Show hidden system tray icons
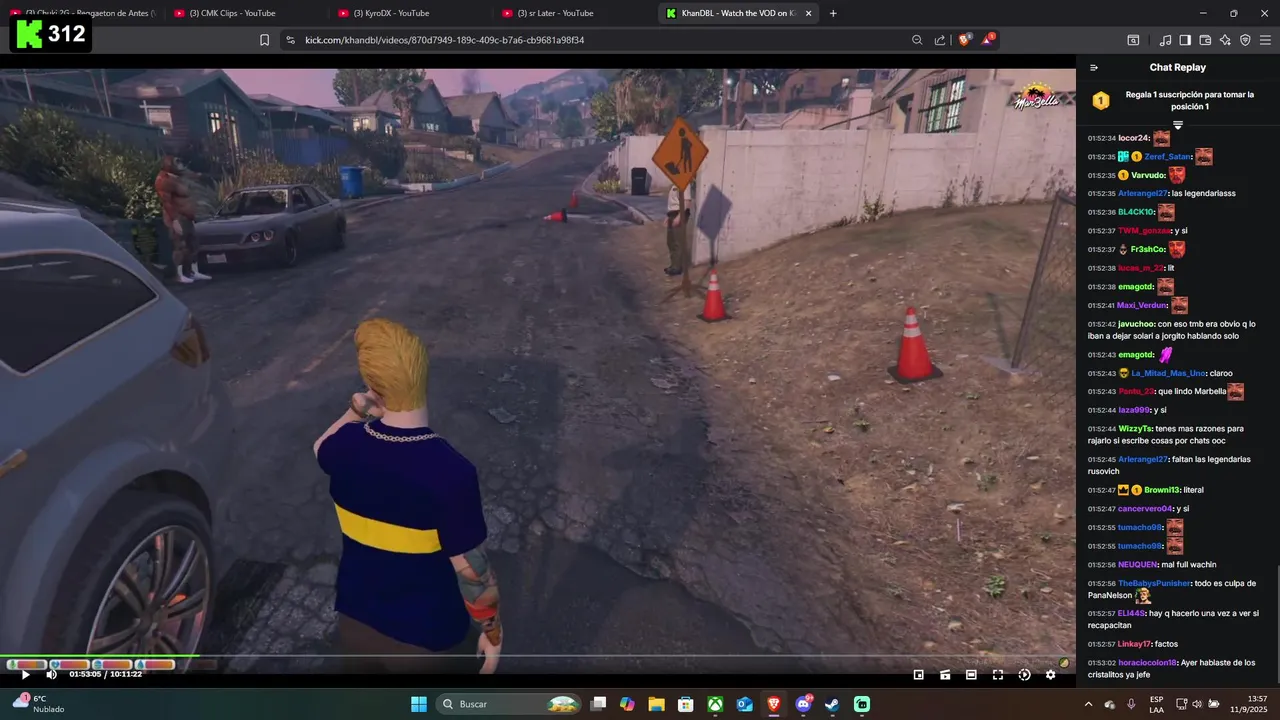Screen dimensions: 1280x720 [x=1089, y=704]
